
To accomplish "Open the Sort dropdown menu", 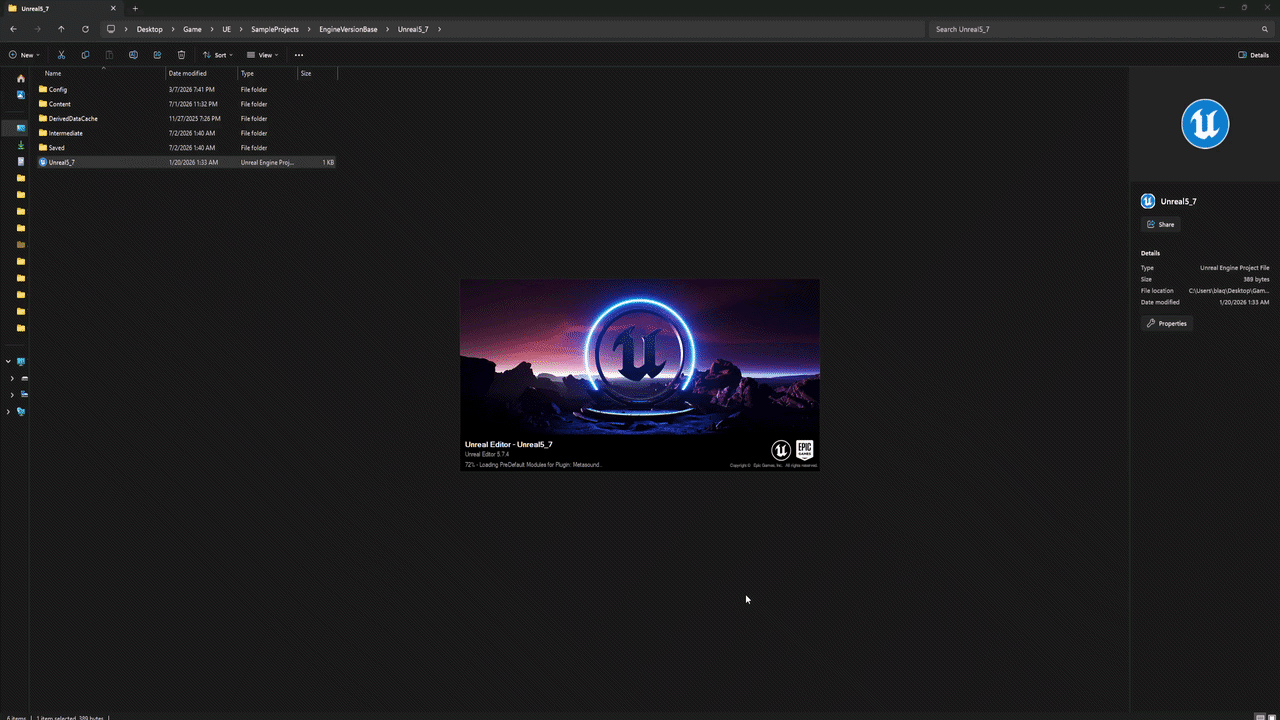I will coord(217,55).
